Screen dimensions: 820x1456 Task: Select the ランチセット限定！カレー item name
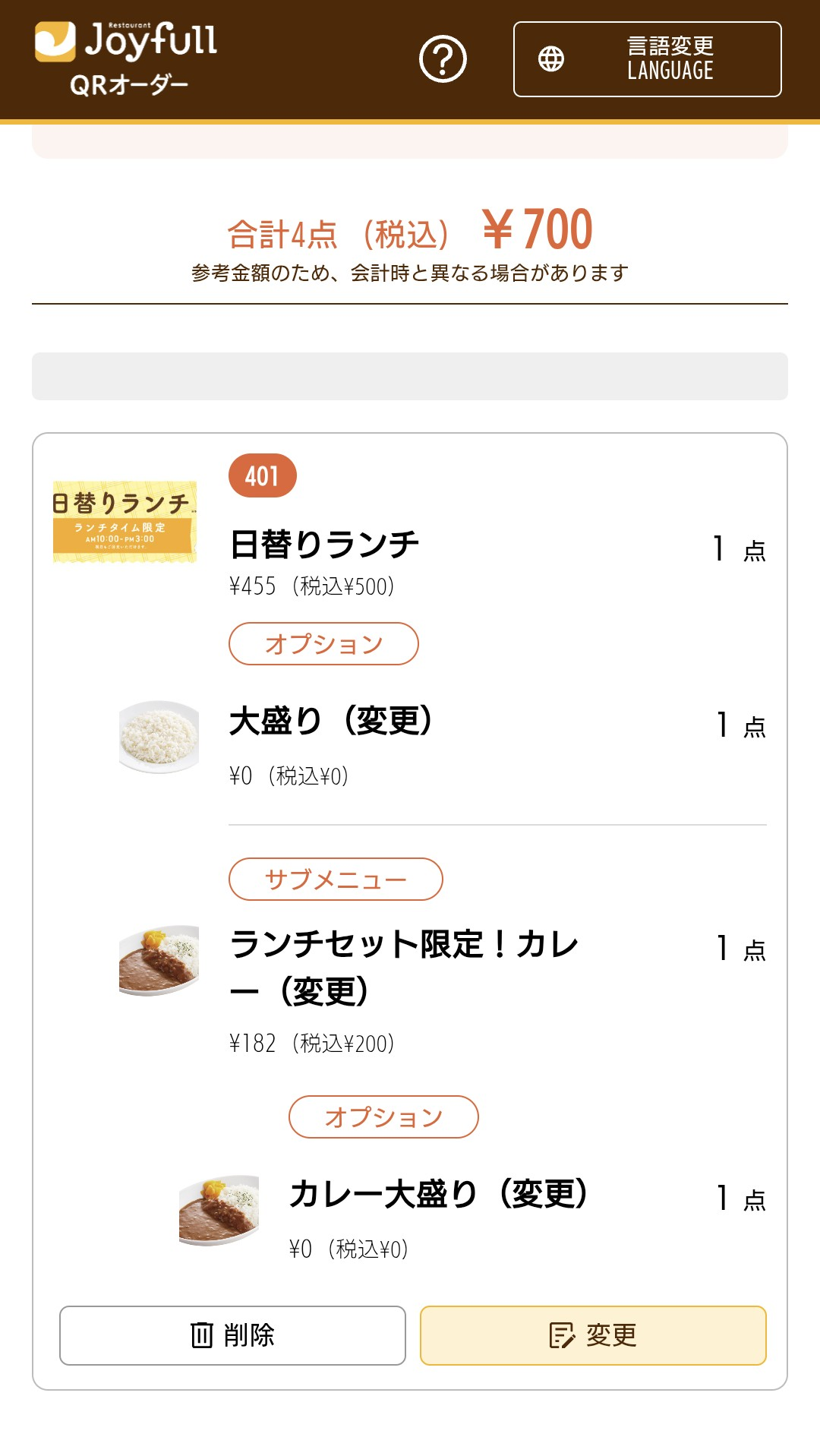403,967
